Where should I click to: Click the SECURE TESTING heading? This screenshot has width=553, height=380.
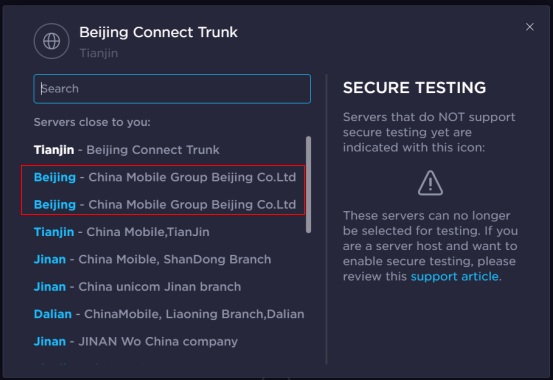[414, 88]
